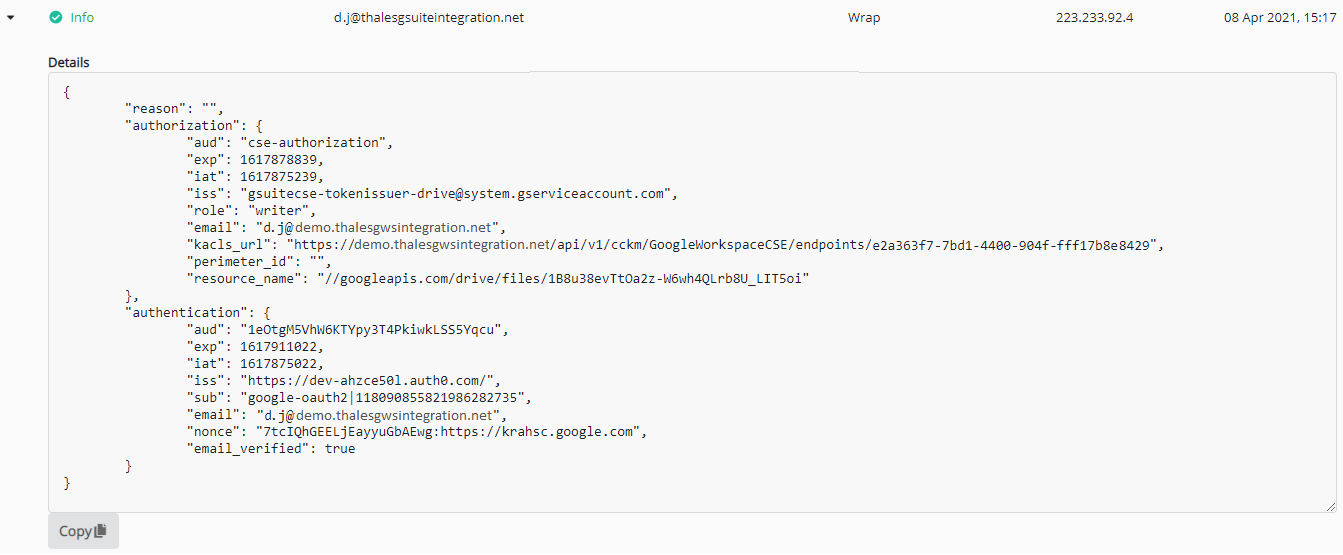Collapse the Info log row arrow

(x=11, y=18)
